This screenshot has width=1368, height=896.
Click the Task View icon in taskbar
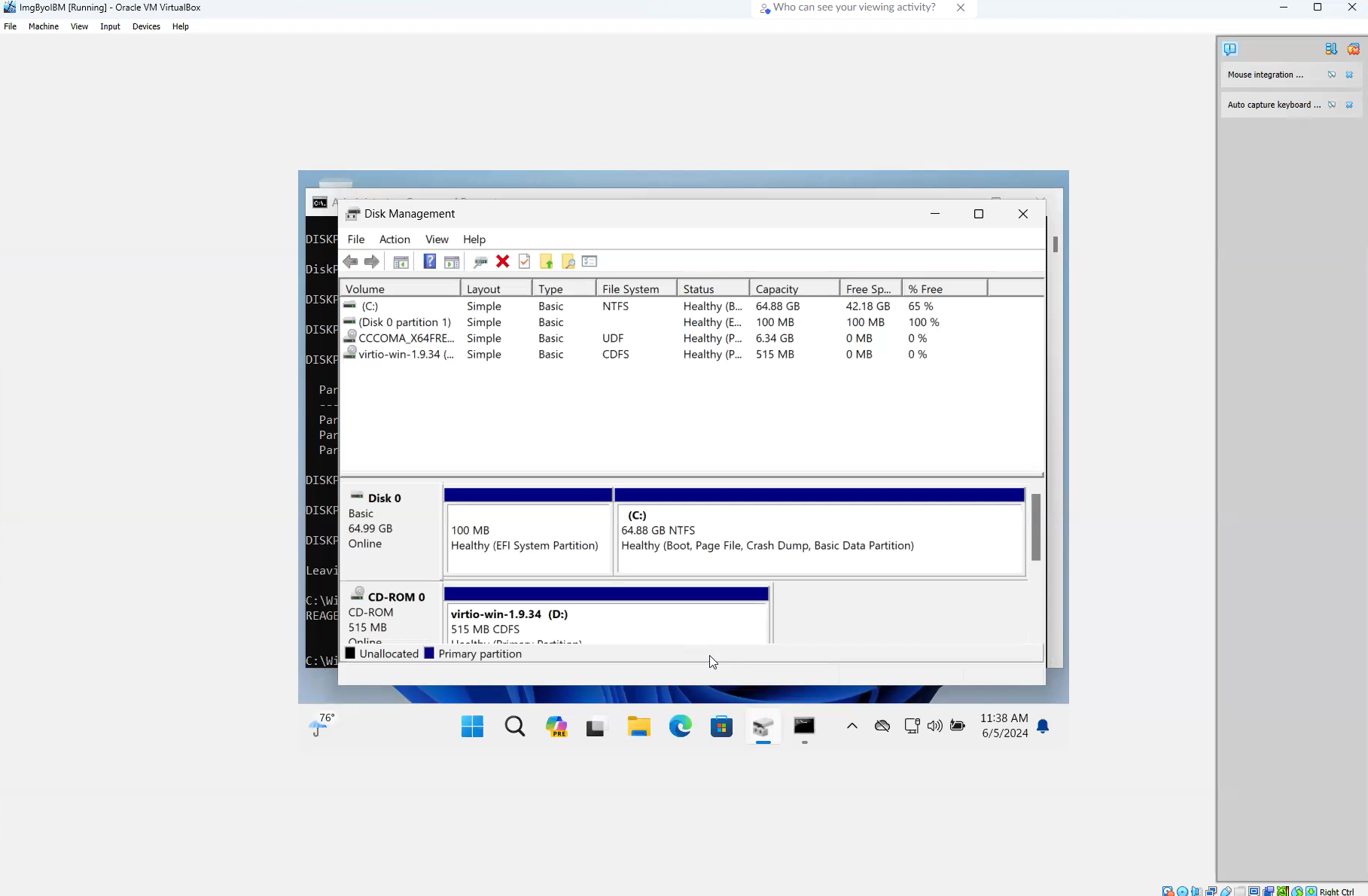[x=596, y=727]
